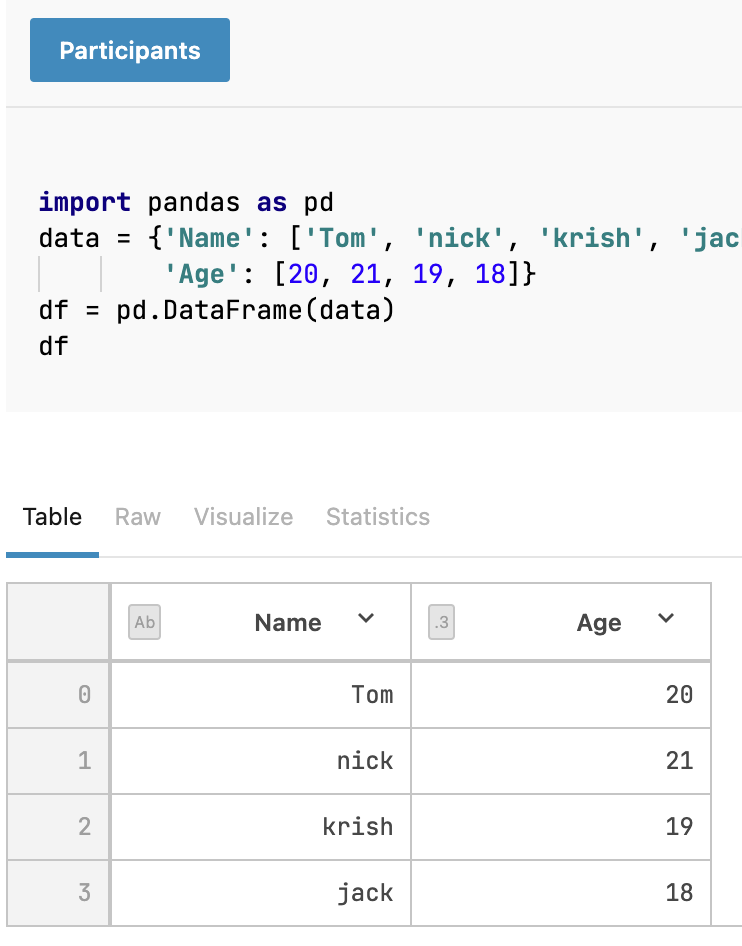
Task: Switch to the Table tab
Action: (52, 517)
